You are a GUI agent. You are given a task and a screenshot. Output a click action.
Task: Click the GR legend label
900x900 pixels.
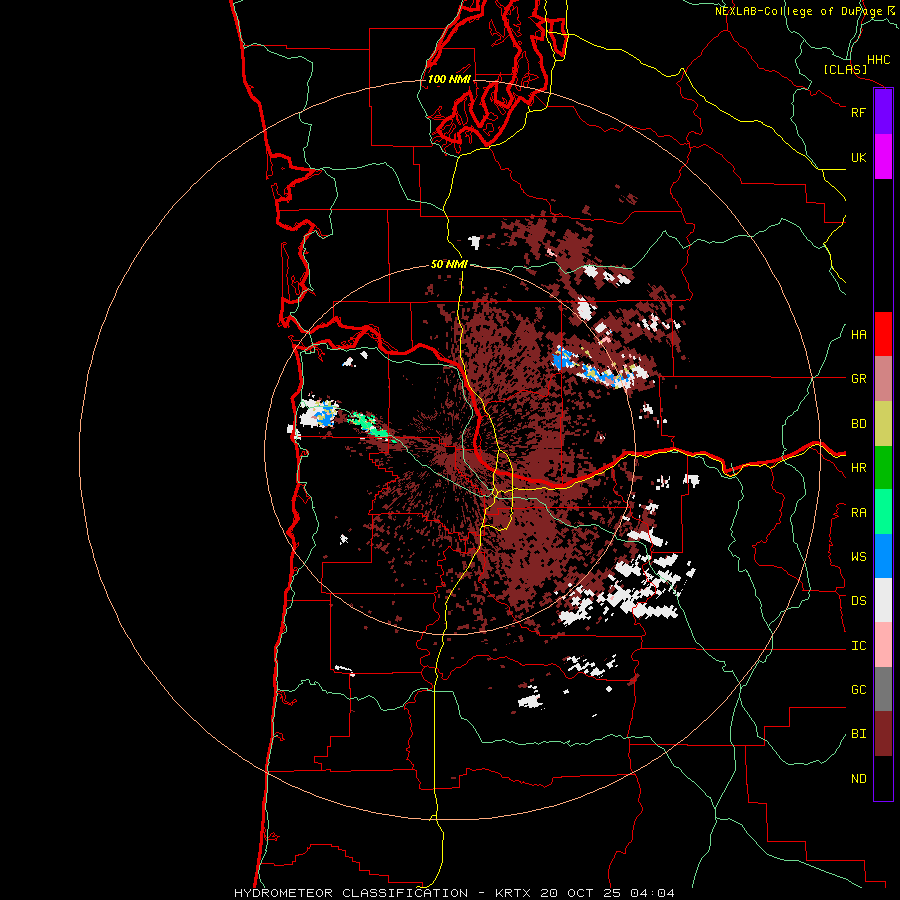(858, 379)
